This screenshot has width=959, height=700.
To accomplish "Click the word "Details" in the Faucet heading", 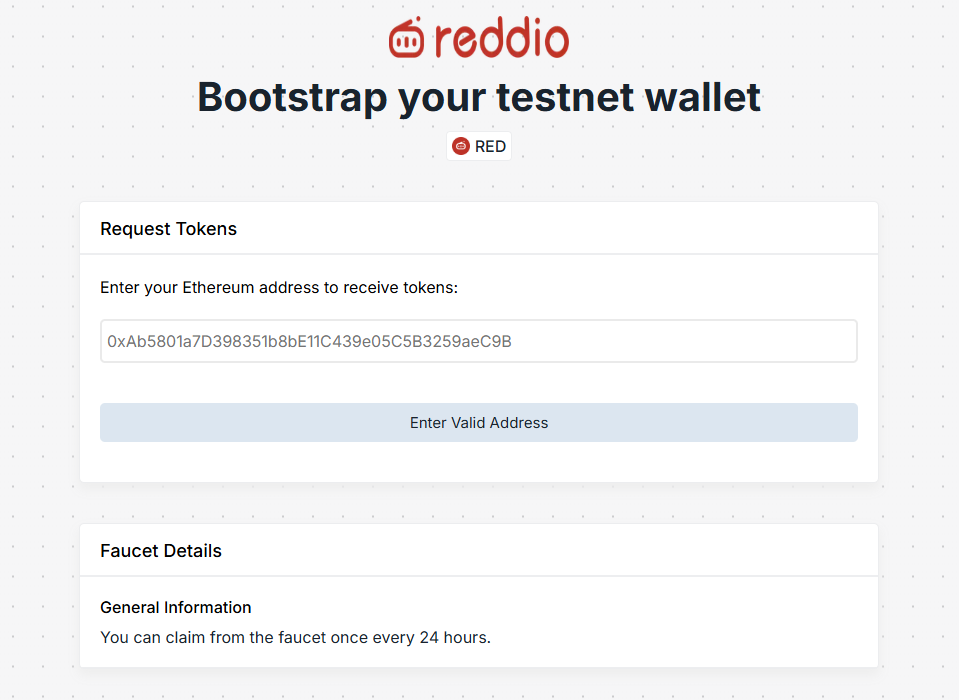I will click(192, 551).
